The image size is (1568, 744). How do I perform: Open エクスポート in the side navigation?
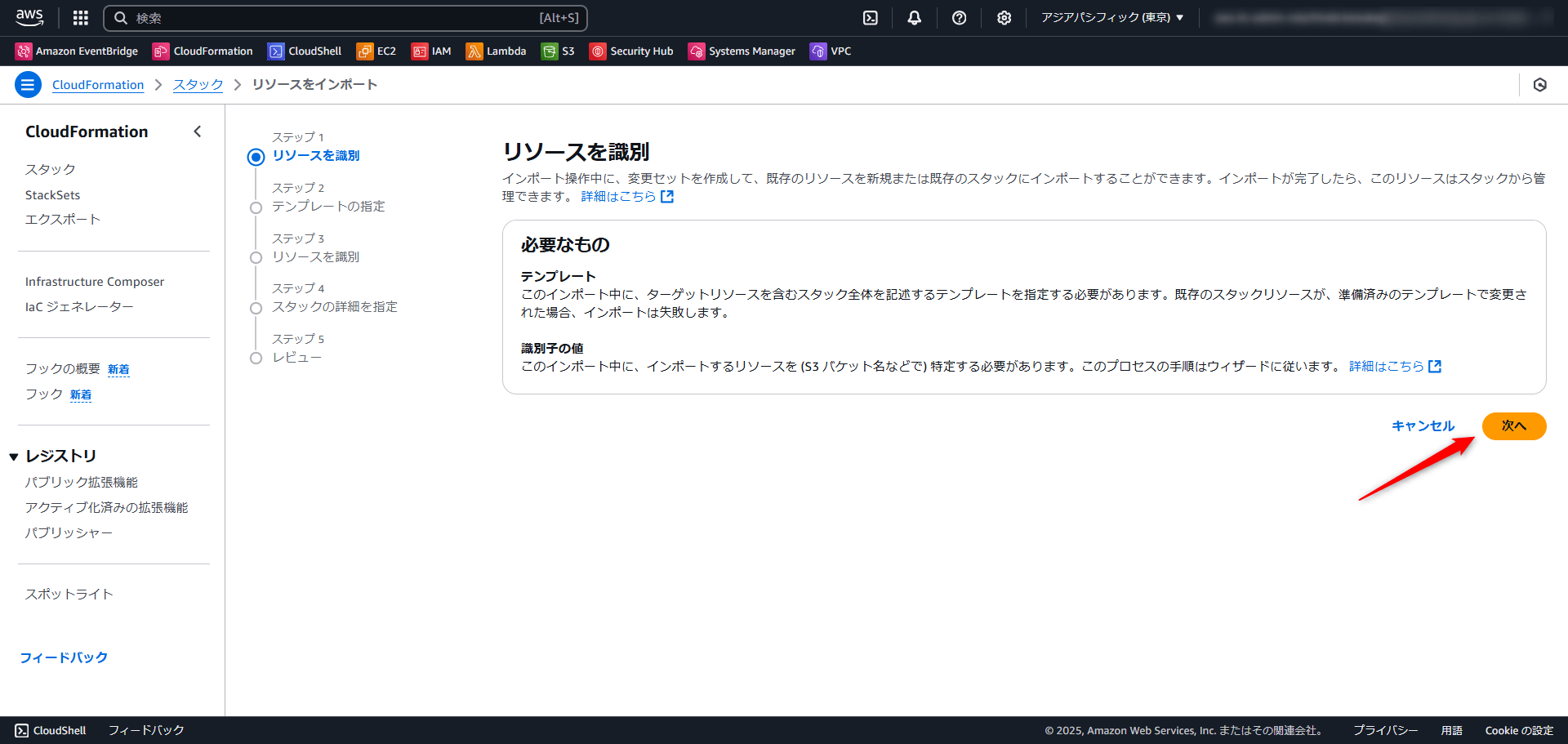(63, 220)
